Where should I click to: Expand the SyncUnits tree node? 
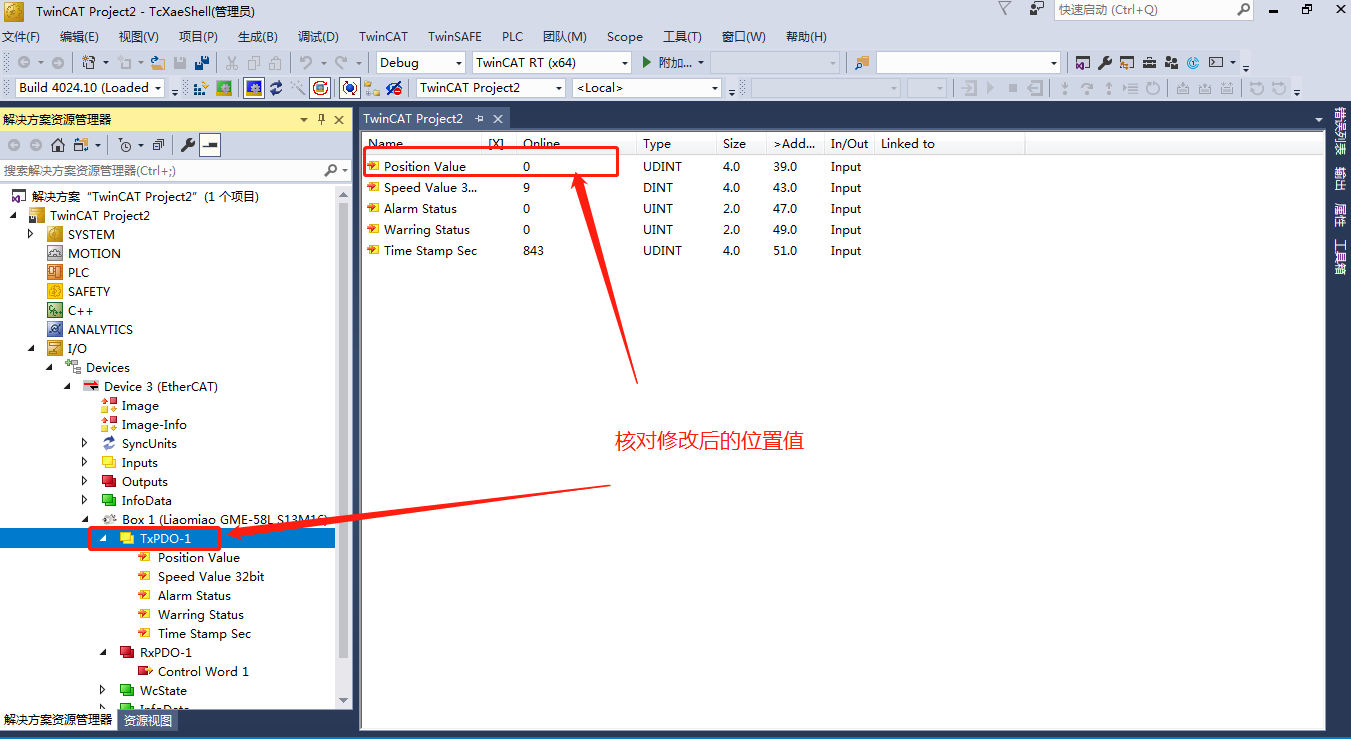point(85,443)
